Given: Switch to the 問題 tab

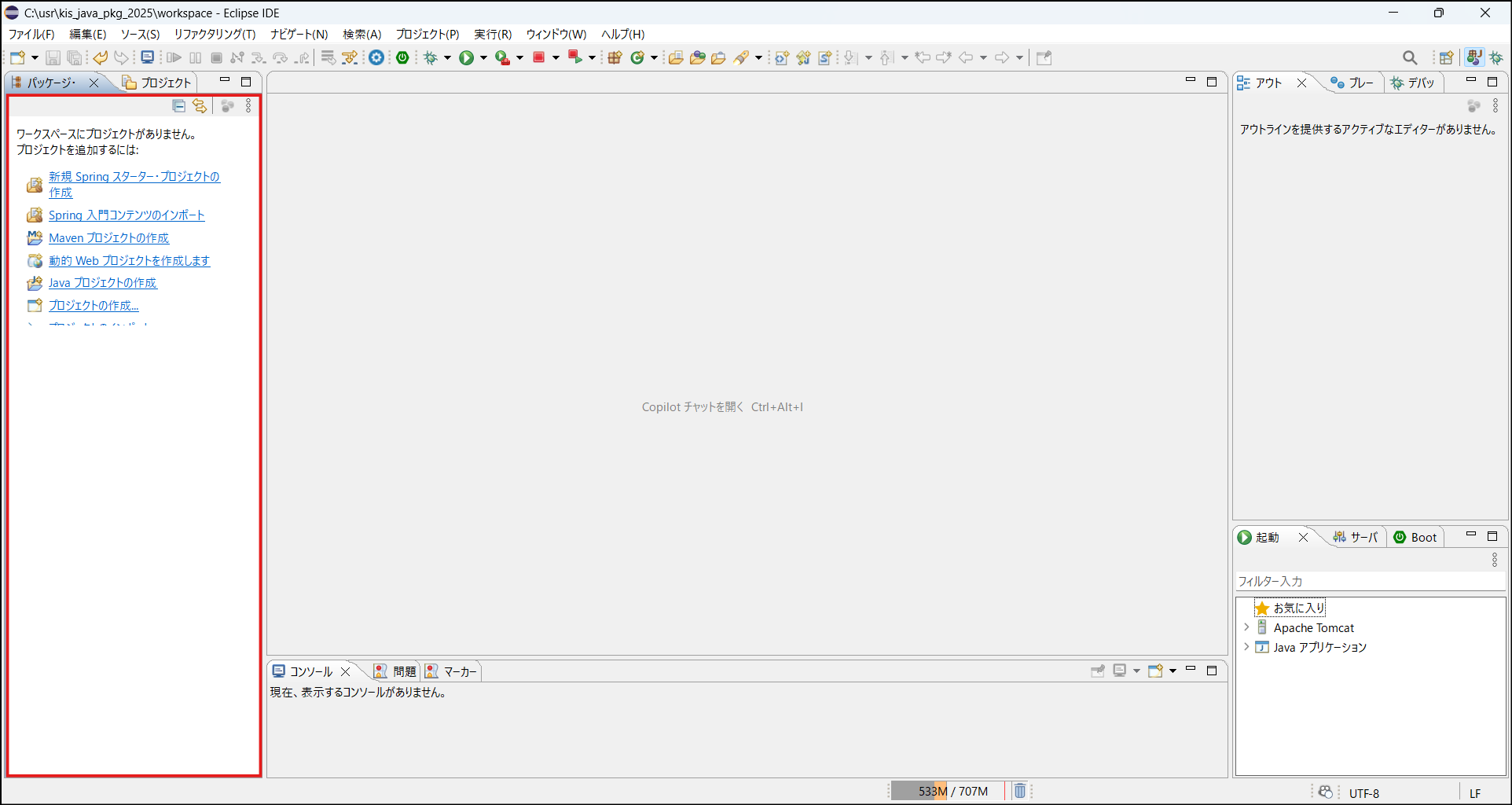Looking at the screenshot, I should [396, 671].
